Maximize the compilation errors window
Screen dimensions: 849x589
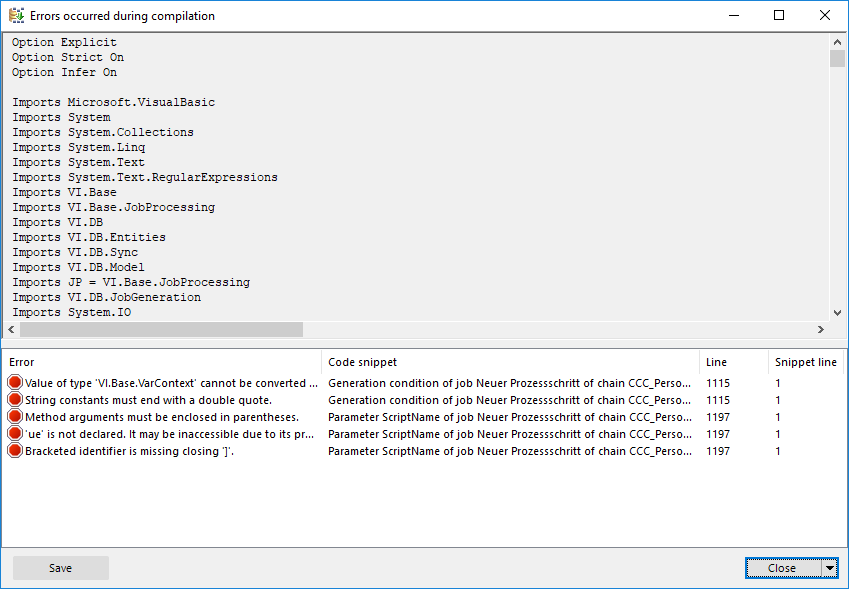pyautogui.click(x=779, y=16)
